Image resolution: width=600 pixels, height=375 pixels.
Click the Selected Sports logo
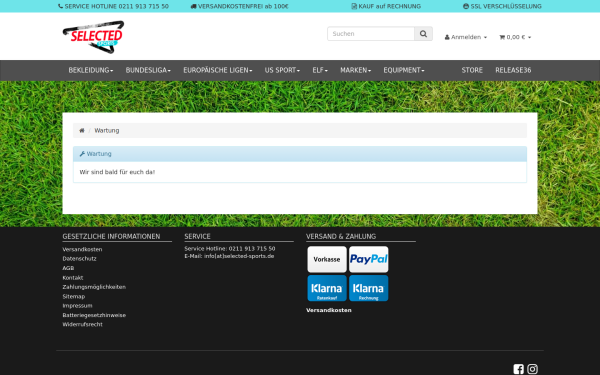coord(93,37)
